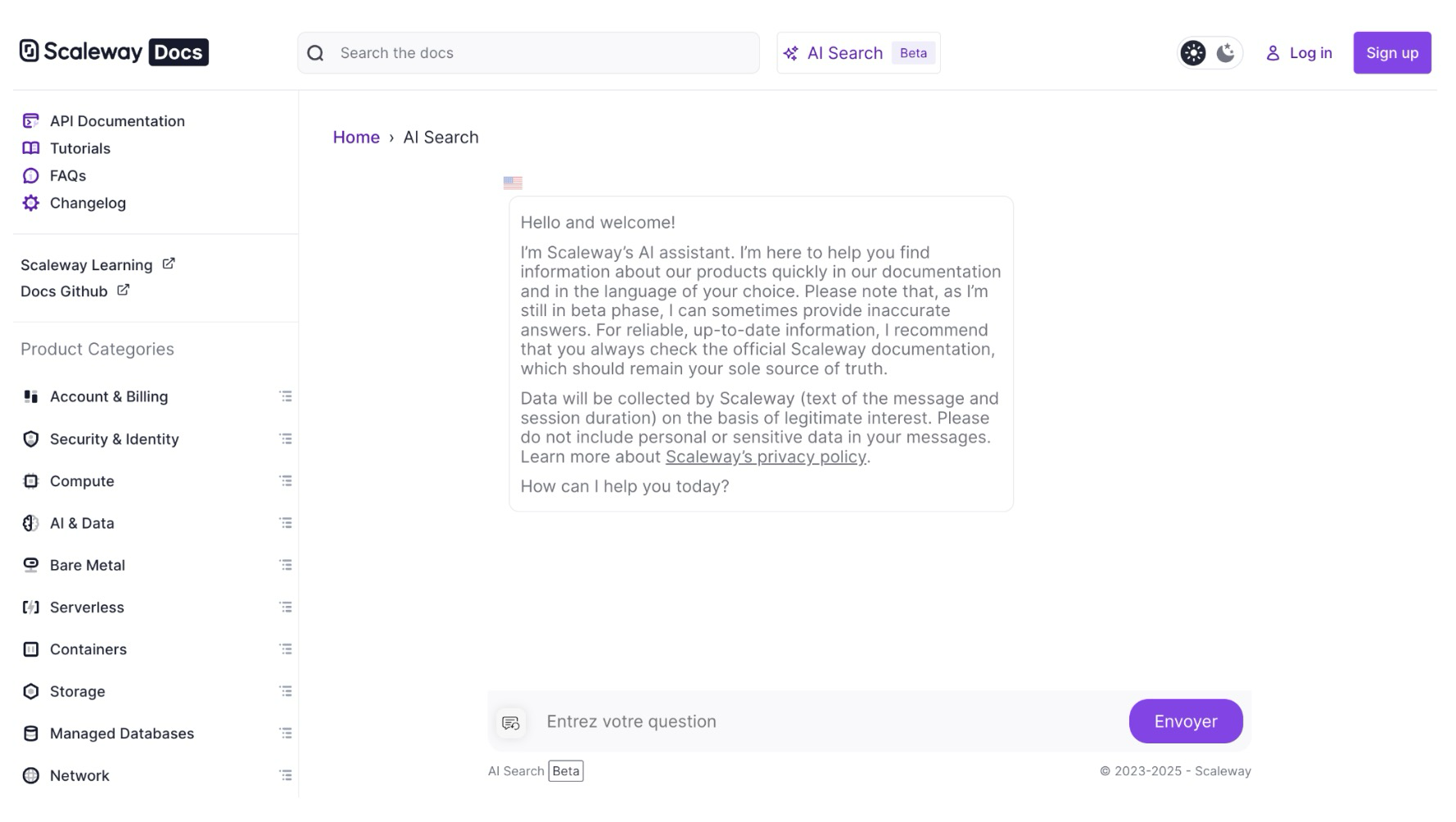Viewport: 1456px width, 822px height.
Task: Click the 'Entrez votre question' input field
Action: (x=827, y=721)
